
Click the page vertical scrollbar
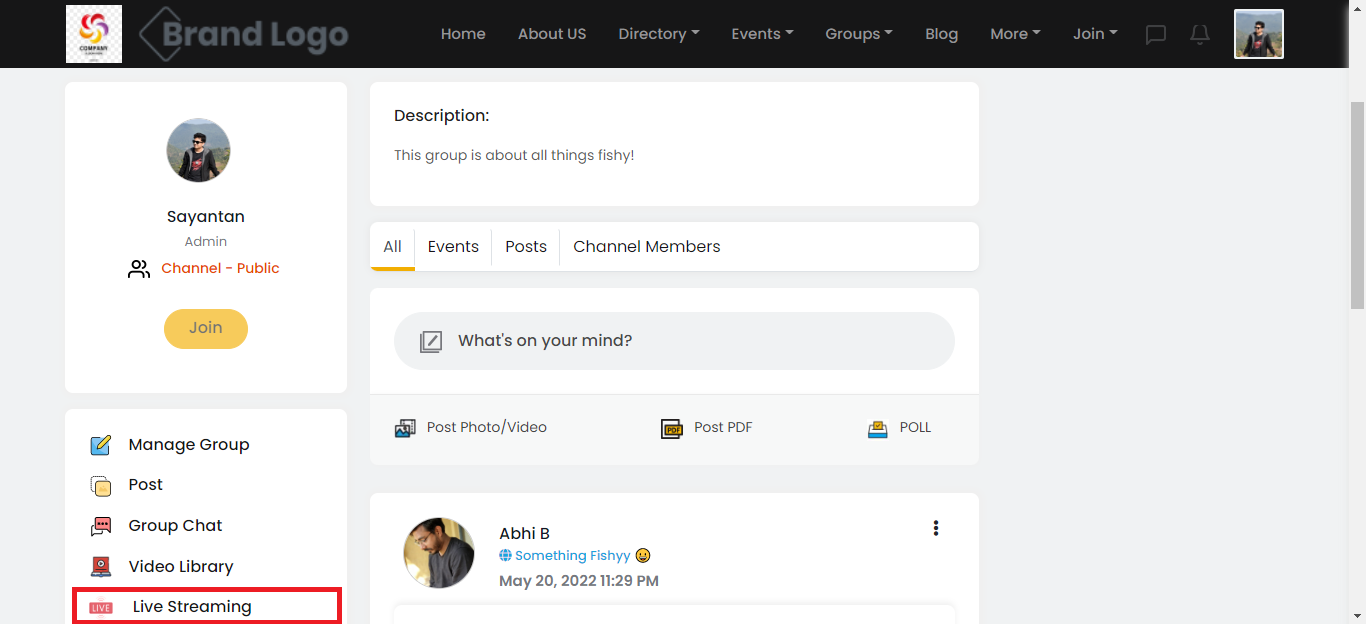pos(1357,200)
